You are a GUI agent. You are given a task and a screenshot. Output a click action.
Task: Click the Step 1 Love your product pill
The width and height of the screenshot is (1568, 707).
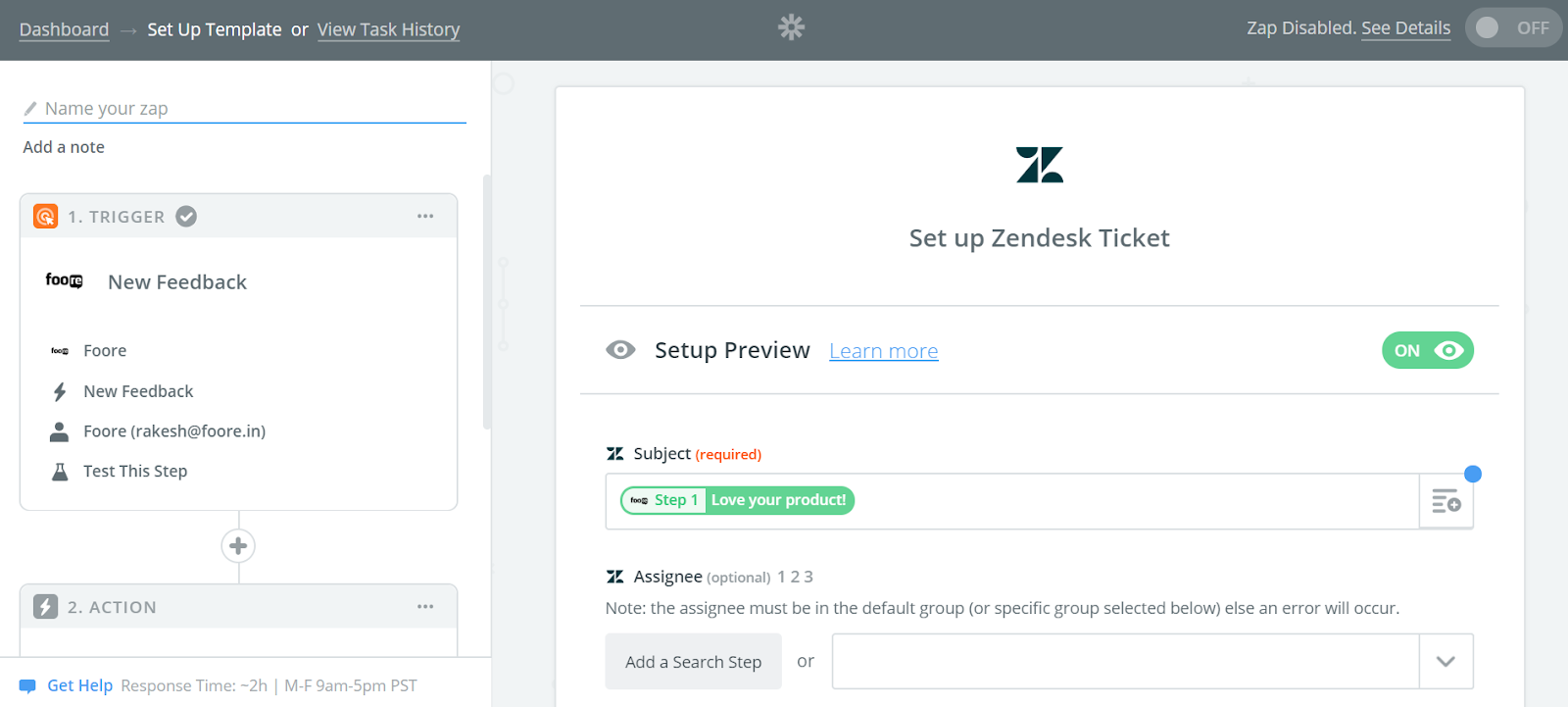[x=737, y=500]
